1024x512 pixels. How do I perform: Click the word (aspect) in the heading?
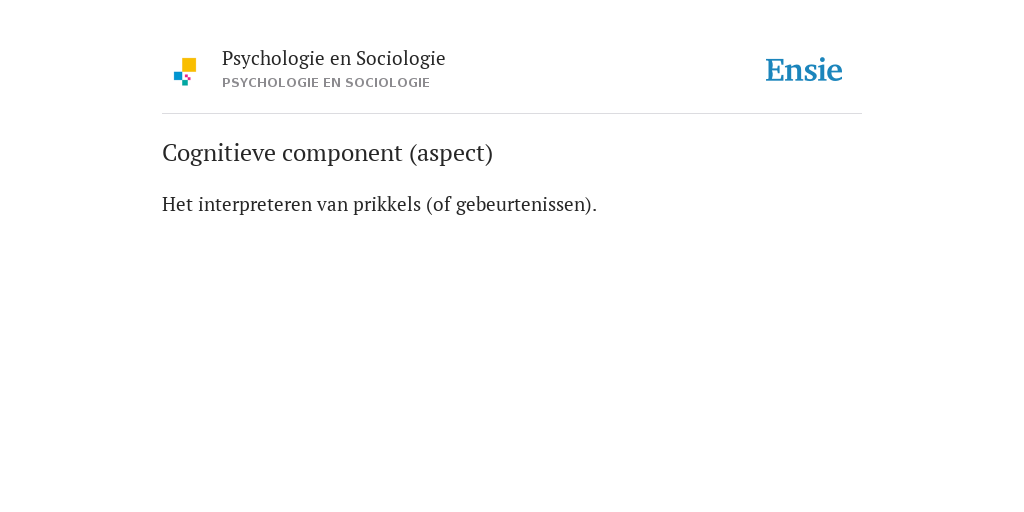[451, 153]
